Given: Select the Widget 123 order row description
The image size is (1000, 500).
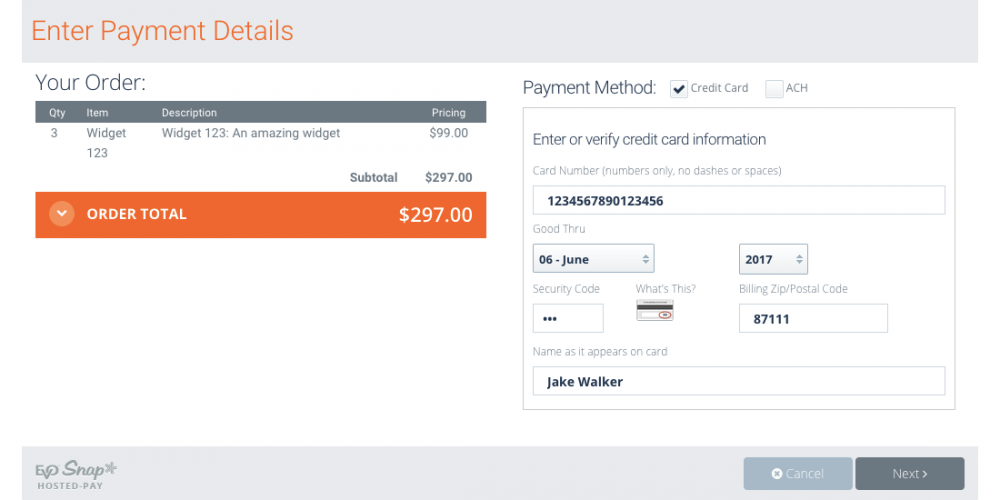Looking at the screenshot, I should 251,133.
